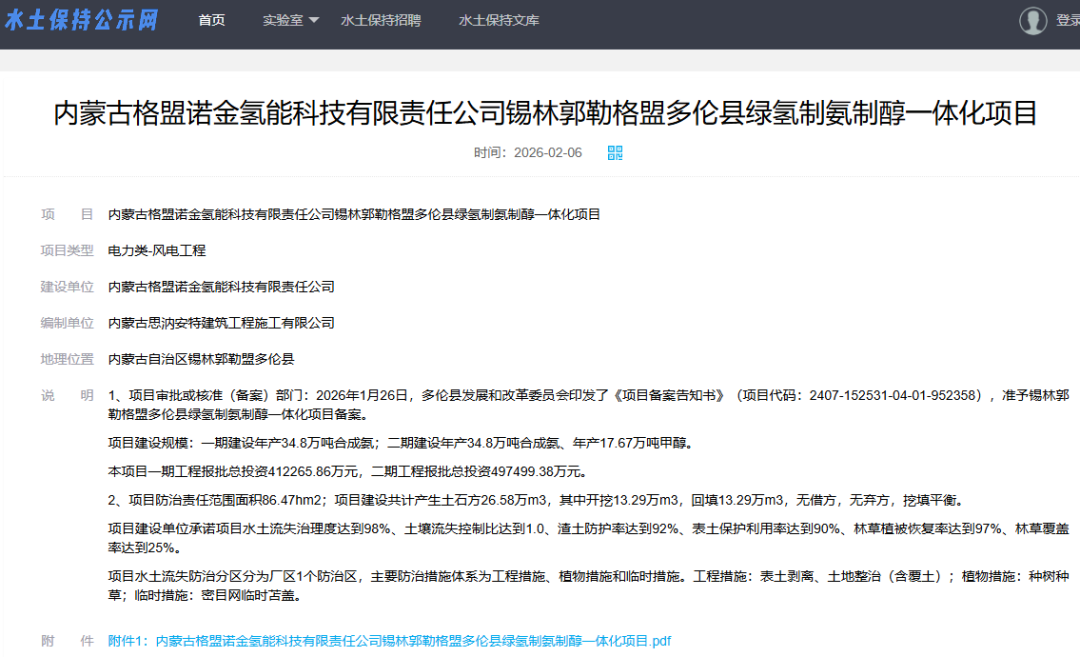
Task: Click the 登录 link
Action: click(x=1066, y=20)
